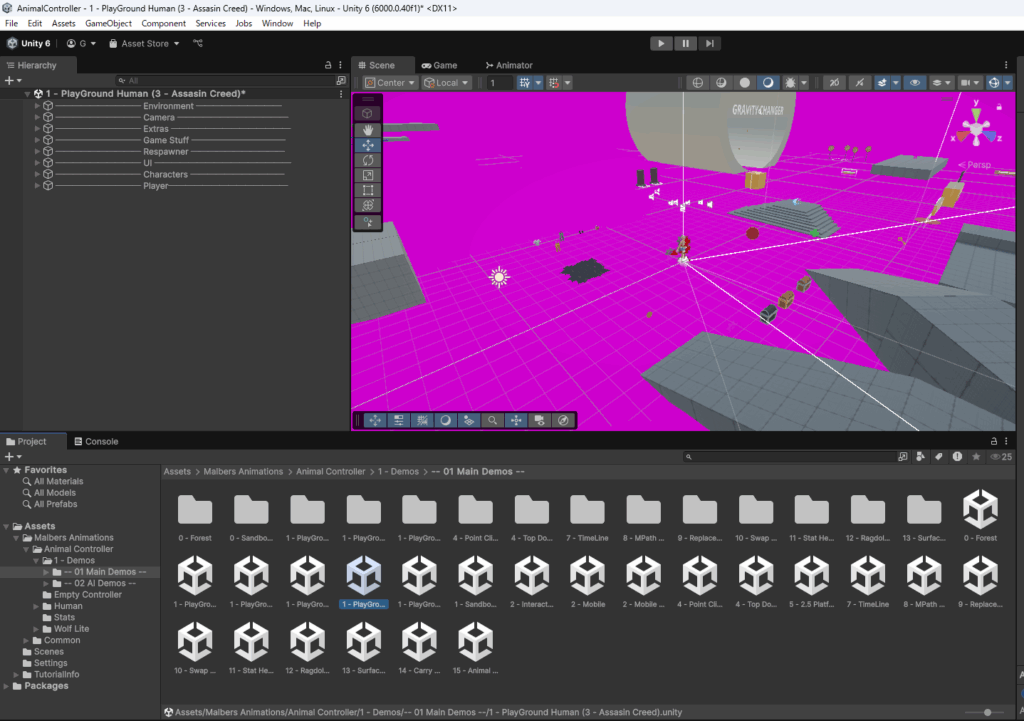Open the Window menu
Viewport: 1024px width, 721px height.
[x=277, y=23]
